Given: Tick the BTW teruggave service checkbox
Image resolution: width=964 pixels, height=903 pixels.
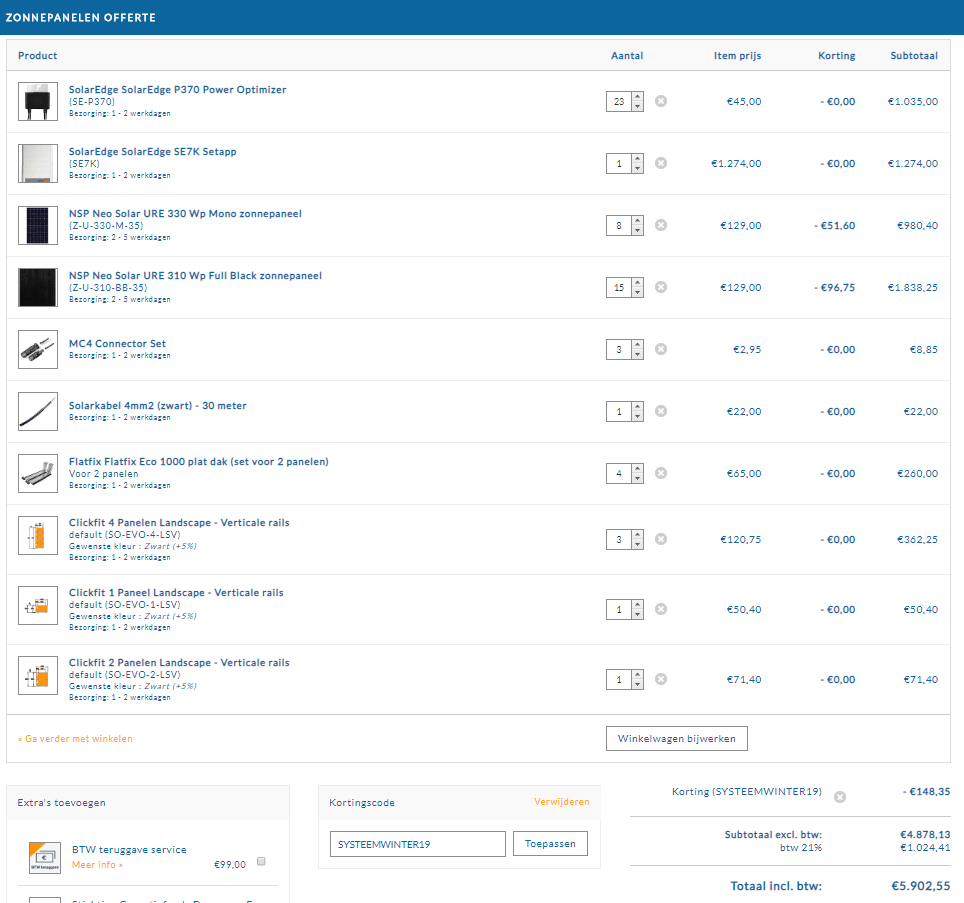Looking at the screenshot, I should (x=261, y=861).
